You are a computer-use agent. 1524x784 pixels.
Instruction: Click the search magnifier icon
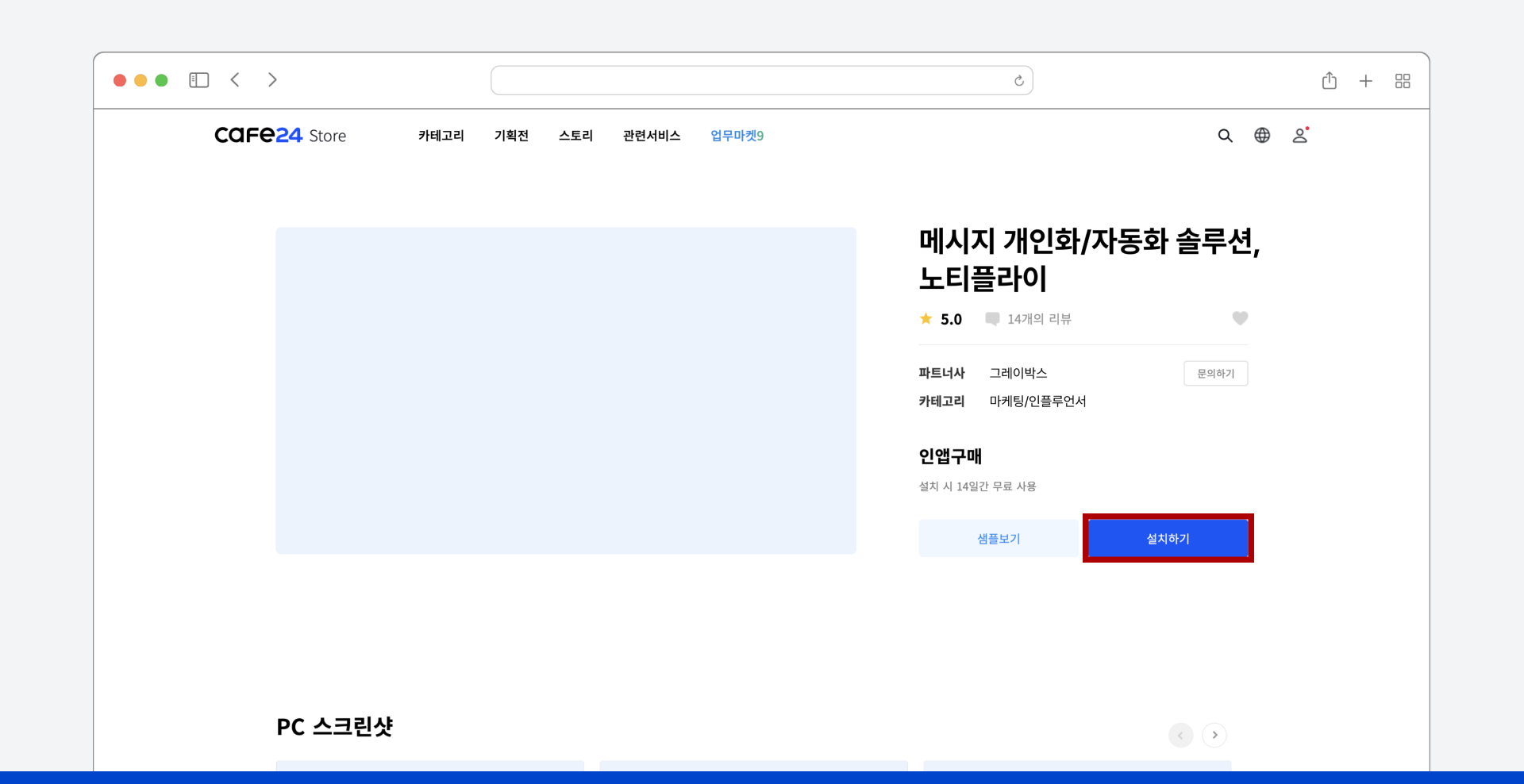(x=1226, y=136)
